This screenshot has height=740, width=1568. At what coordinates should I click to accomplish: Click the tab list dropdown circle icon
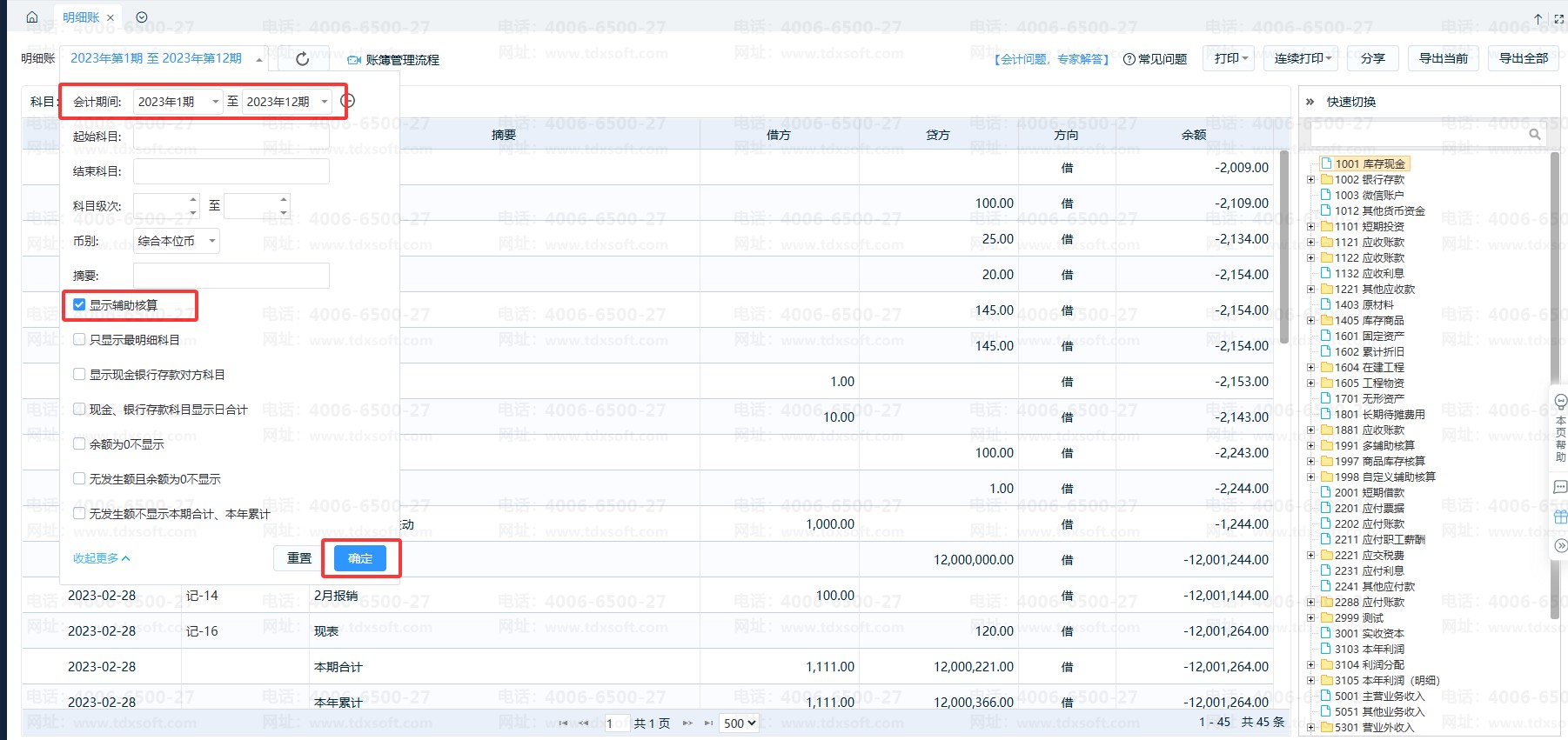142,17
